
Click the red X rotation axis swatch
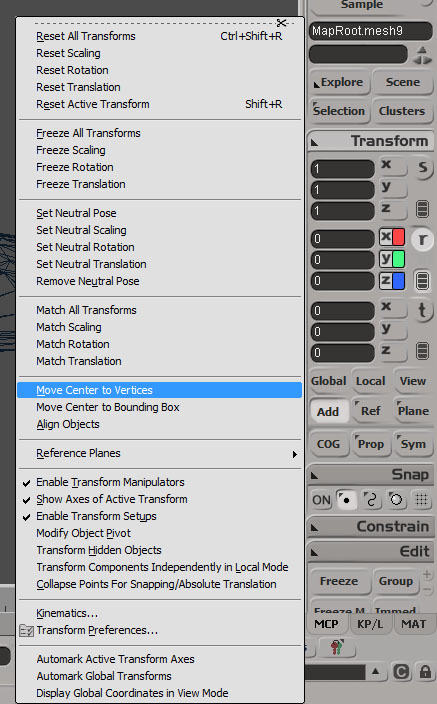(399, 237)
